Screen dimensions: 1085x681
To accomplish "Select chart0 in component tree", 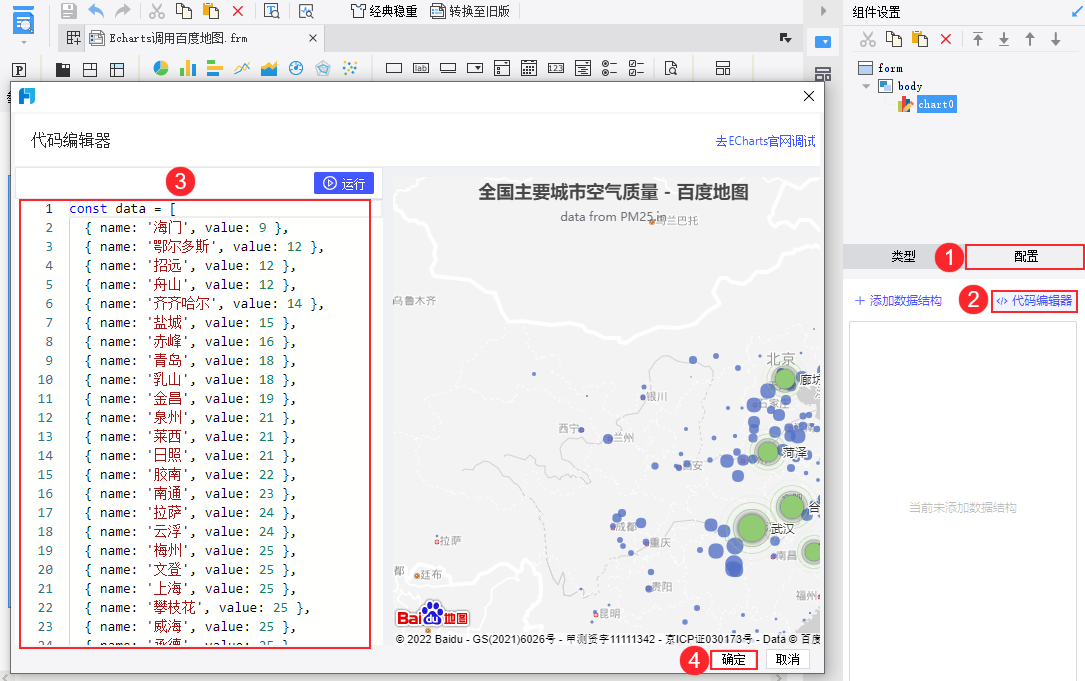I will point(936,105).
